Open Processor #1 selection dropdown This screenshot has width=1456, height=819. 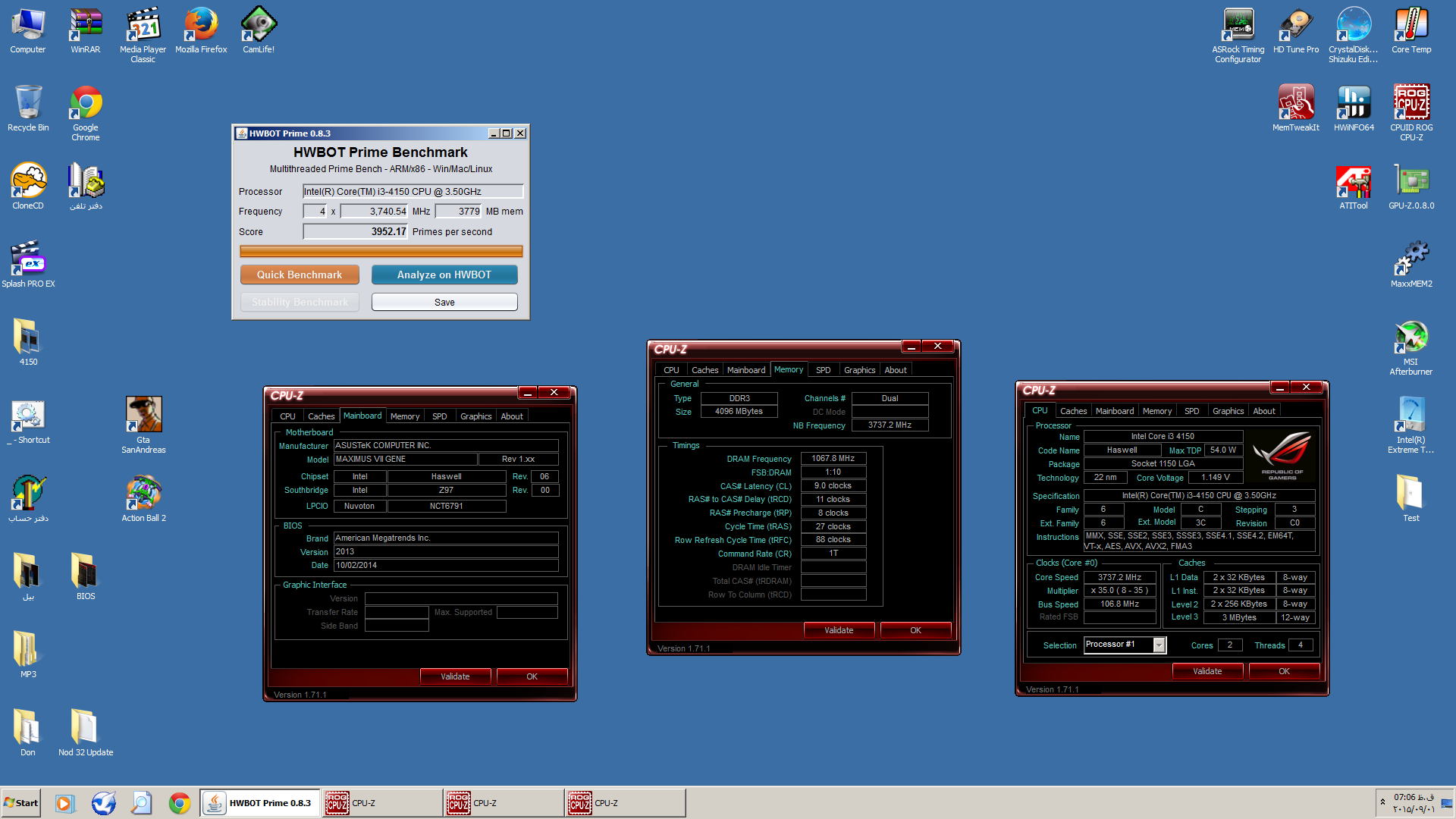tap(1159, 645)
